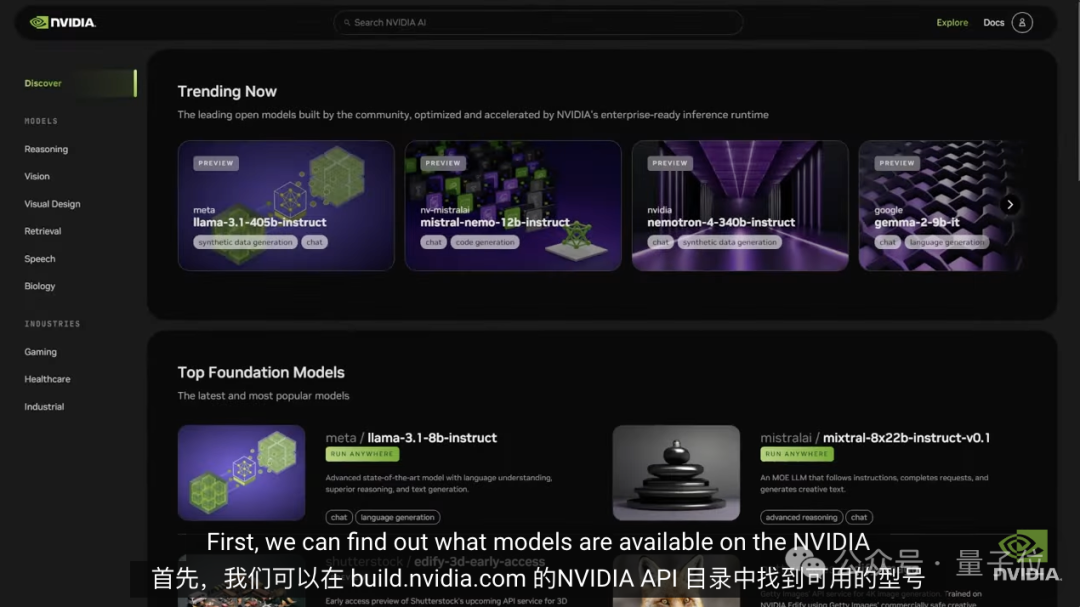Click the page scrollbar on right edge
Viewport: 1080px width, 607px height.
pyautogui.click(x=1077, y=90)
